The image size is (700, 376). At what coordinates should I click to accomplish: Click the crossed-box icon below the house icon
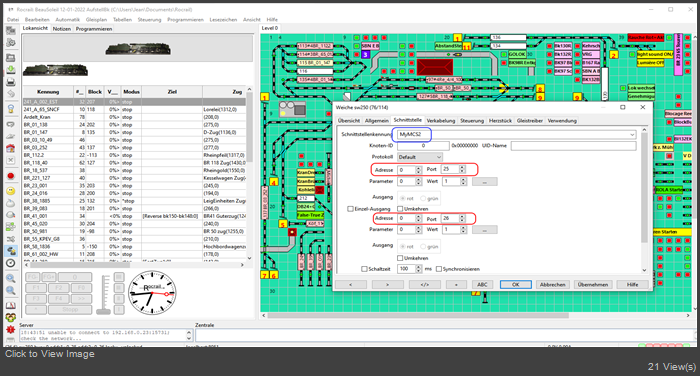click(11, 160)
